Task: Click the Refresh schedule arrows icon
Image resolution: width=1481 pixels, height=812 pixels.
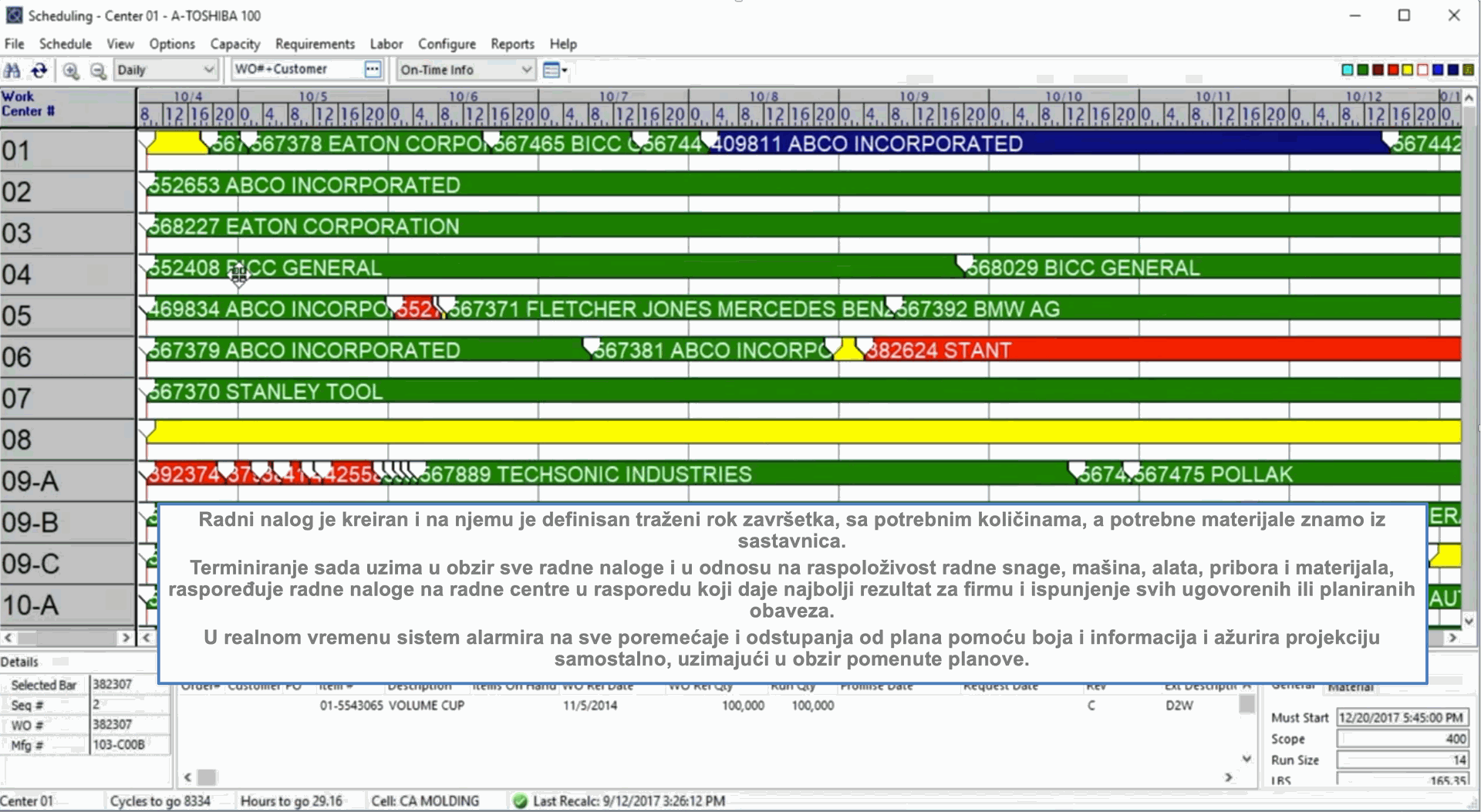Action: click(39, 70)
